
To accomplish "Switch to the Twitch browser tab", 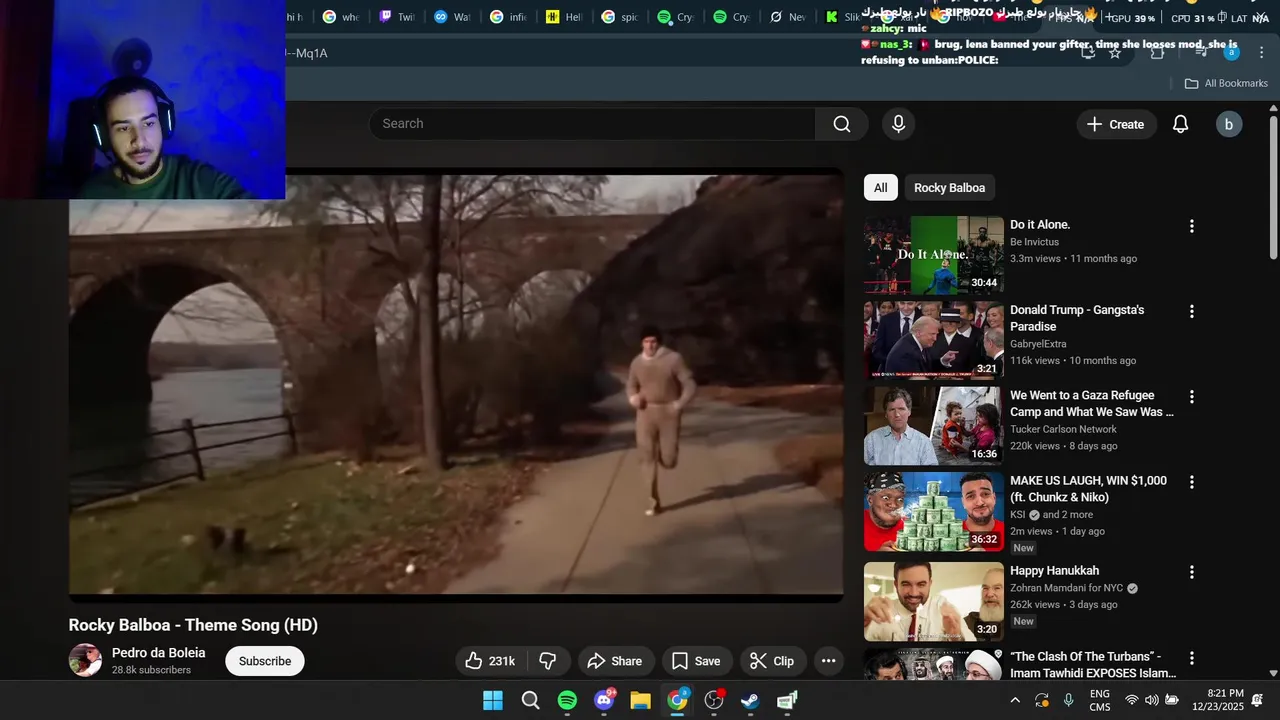I will [x=397, y=17].
